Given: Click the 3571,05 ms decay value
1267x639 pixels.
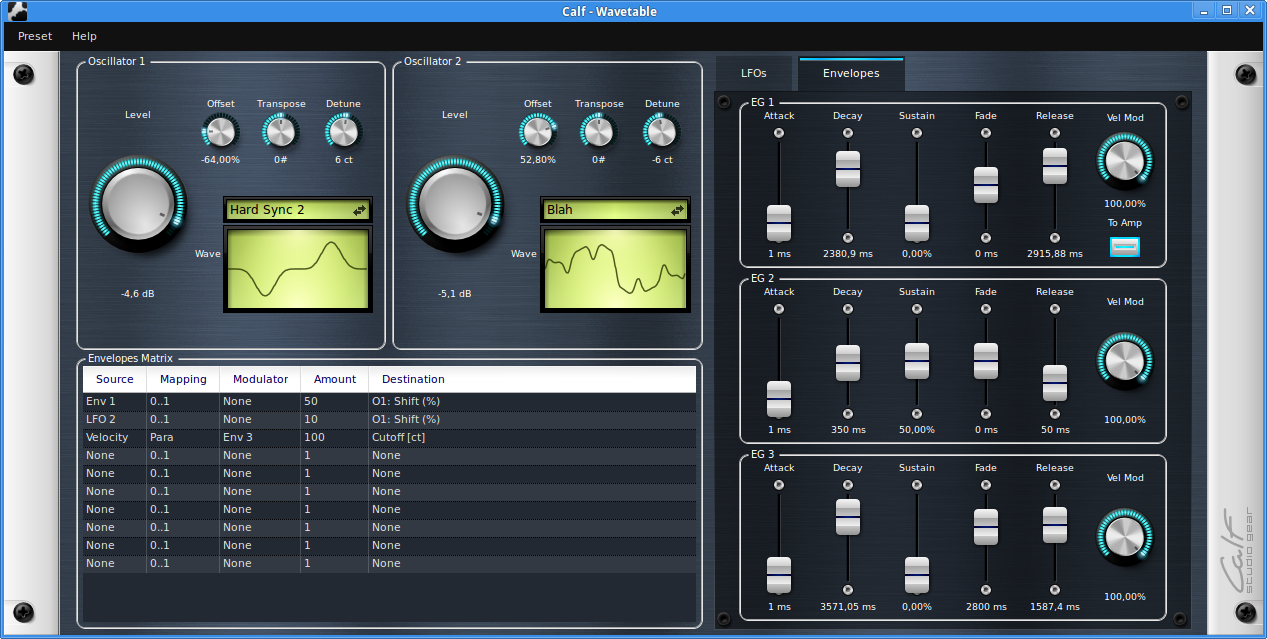Looking at the screenshot, I should 848,607.
